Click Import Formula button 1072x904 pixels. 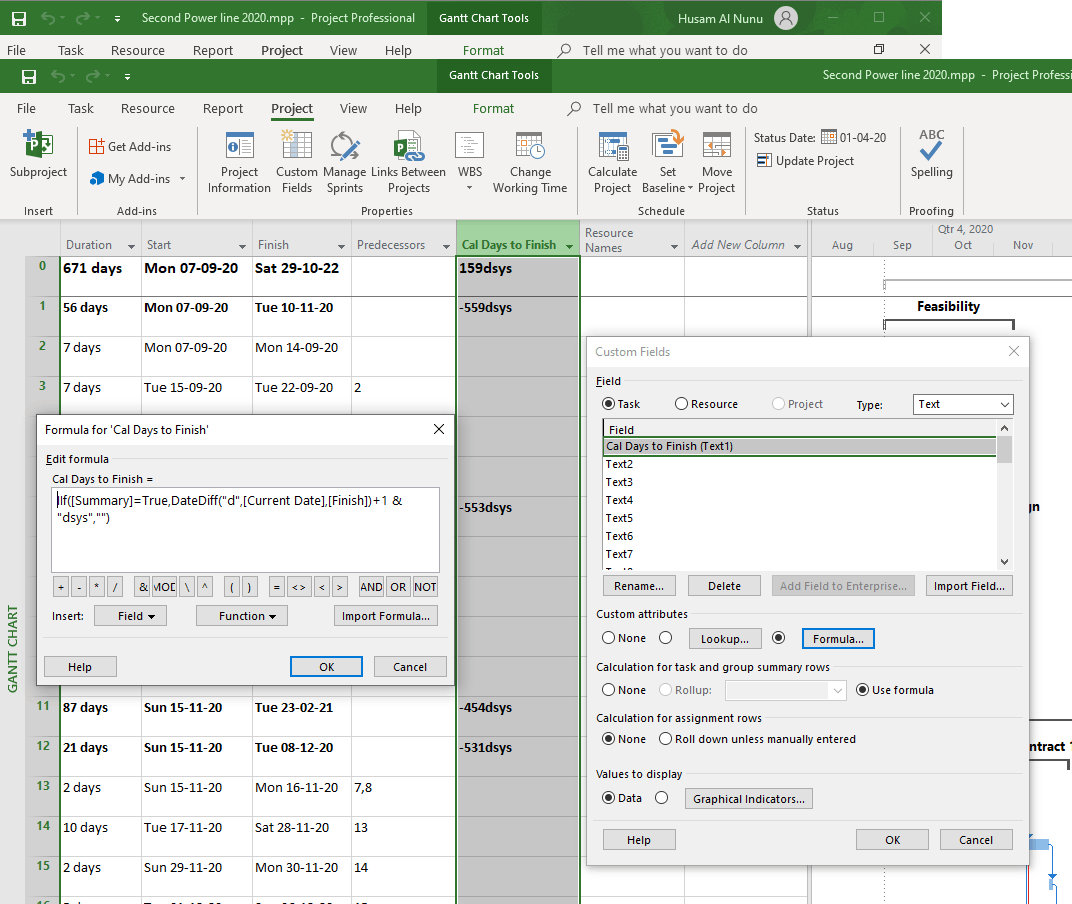386,615
